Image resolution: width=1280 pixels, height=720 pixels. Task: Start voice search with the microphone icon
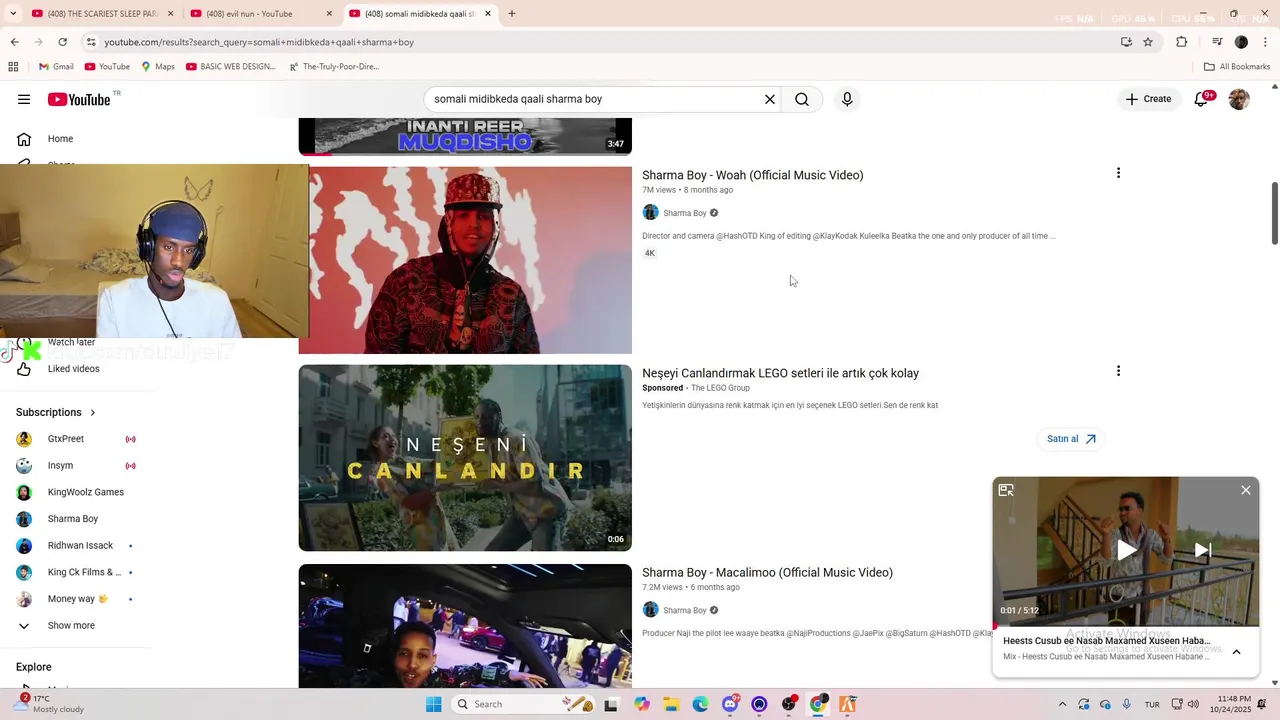pyautogui.click(x=847, y=99)
